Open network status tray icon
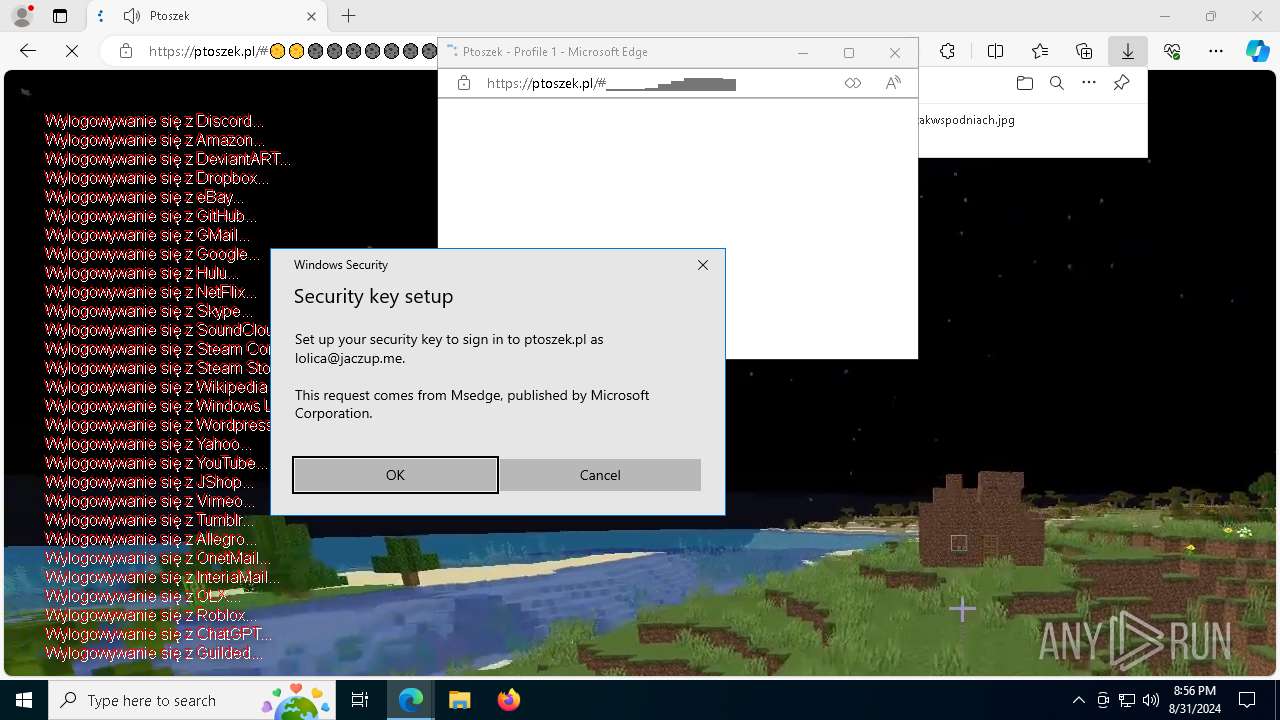The image size is (1280, 720). click(x=1127, y=700)
